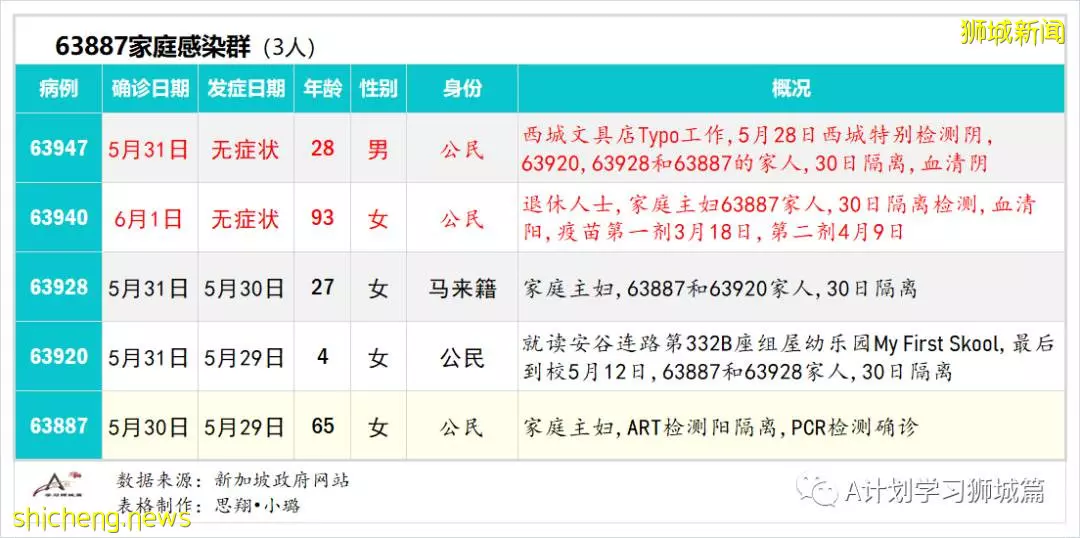Click "公民" in row 63940
The width and height of the screenshot is (1080, 538).
pos(462,219)
